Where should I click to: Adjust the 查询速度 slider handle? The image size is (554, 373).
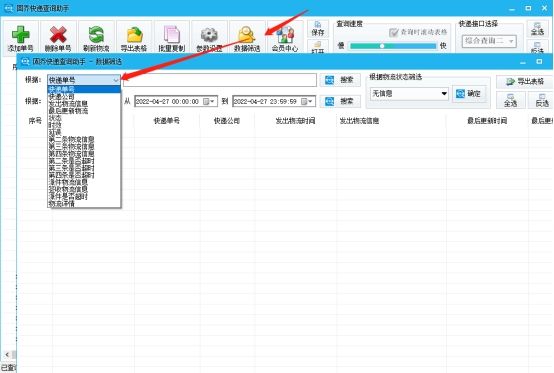[x=382, y=46]
